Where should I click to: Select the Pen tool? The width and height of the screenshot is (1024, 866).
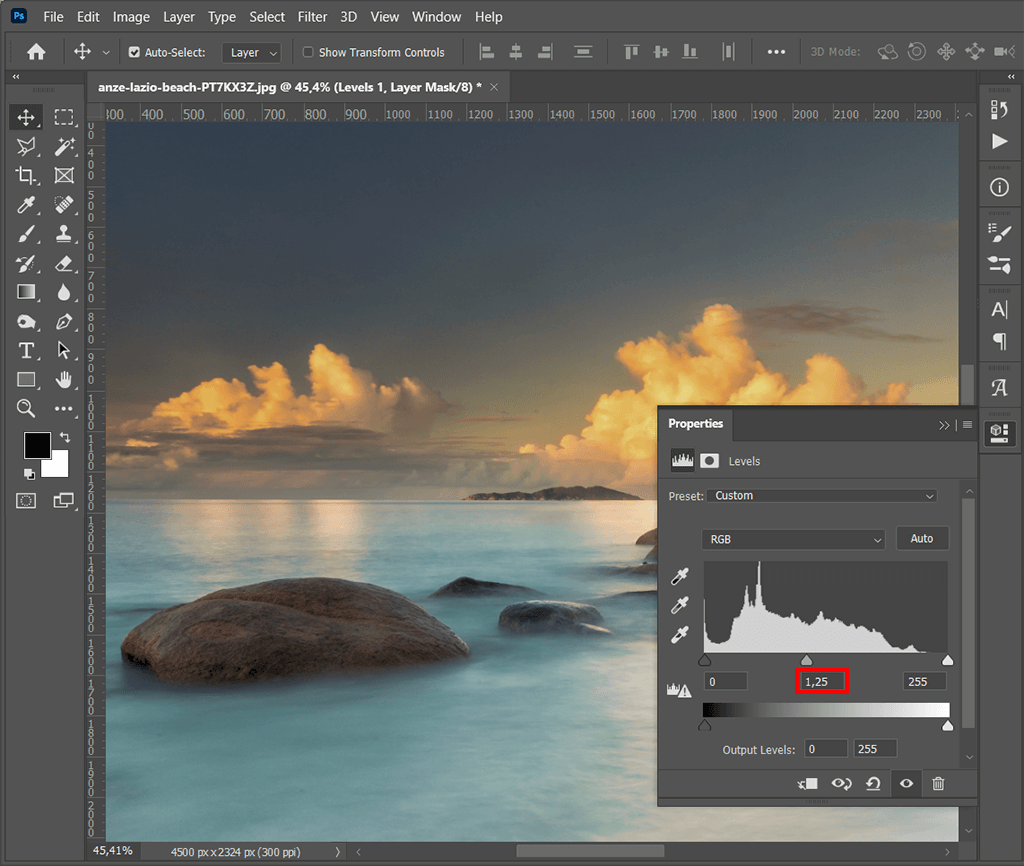pyautogui.click(x=63, y=321)
